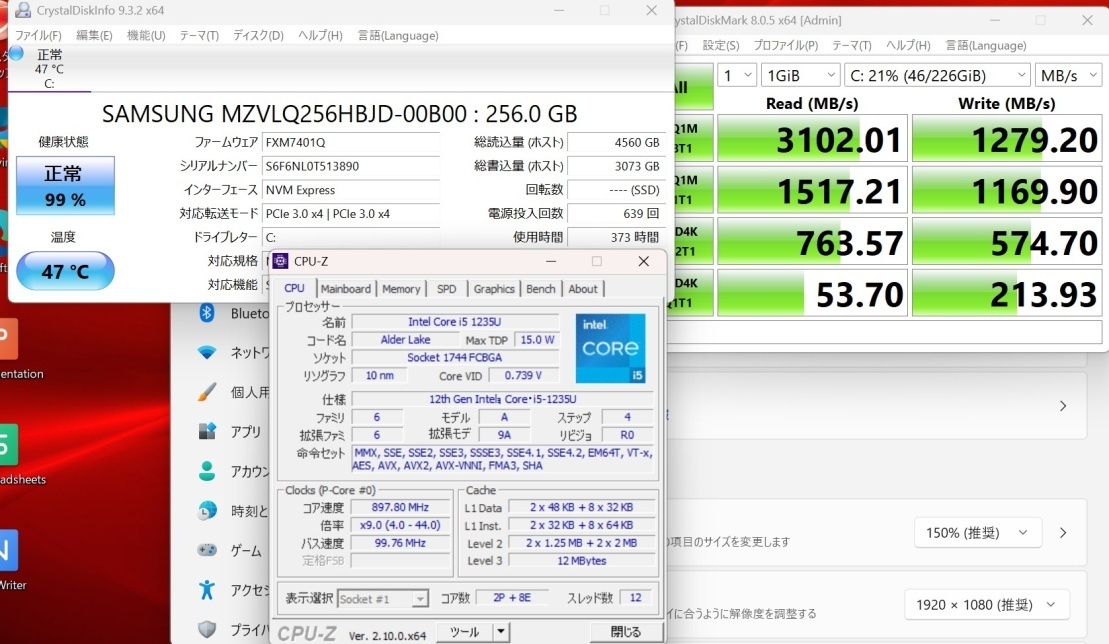Switch to the Bench tab in CPU-Z
The width and height of the screenshot is (1109, 644).
(540, 289)
